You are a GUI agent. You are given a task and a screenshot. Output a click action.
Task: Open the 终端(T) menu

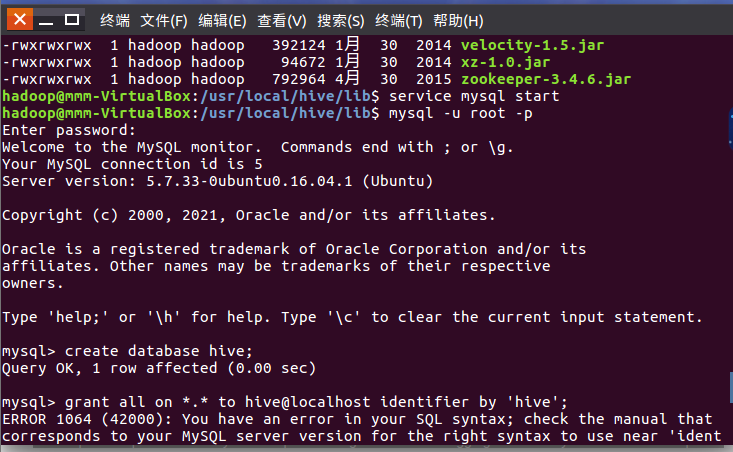tap(398, 21)
